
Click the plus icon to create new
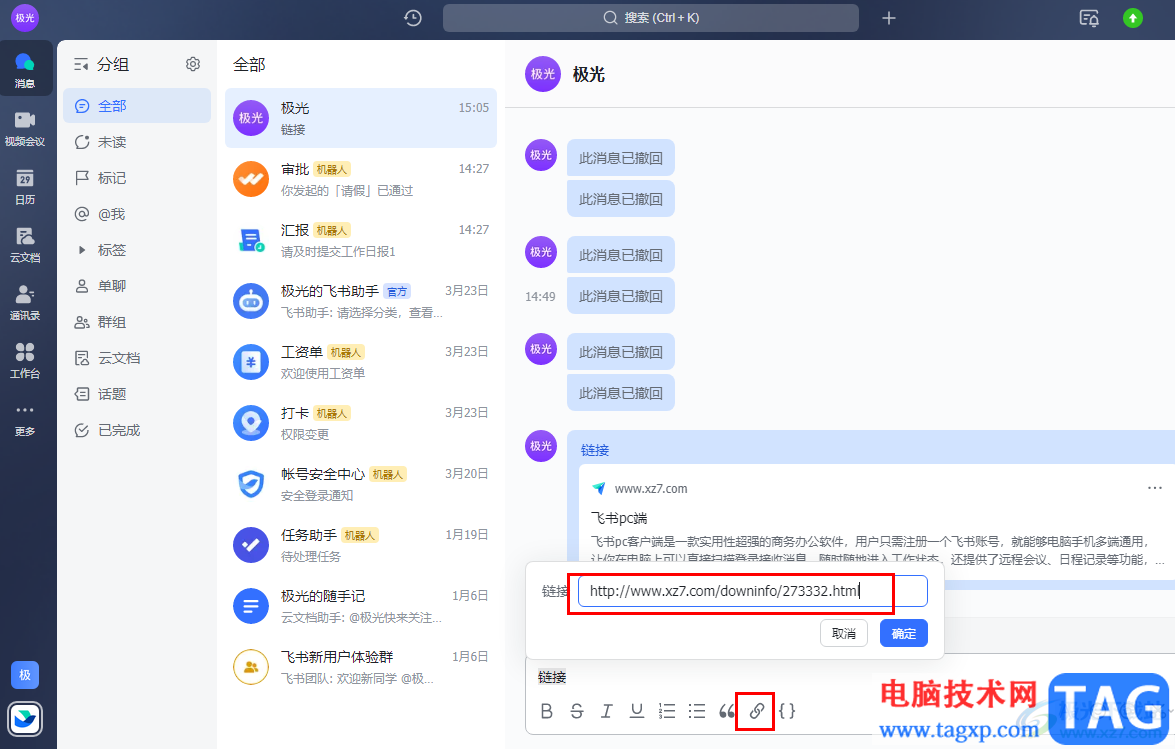[889, 18]
